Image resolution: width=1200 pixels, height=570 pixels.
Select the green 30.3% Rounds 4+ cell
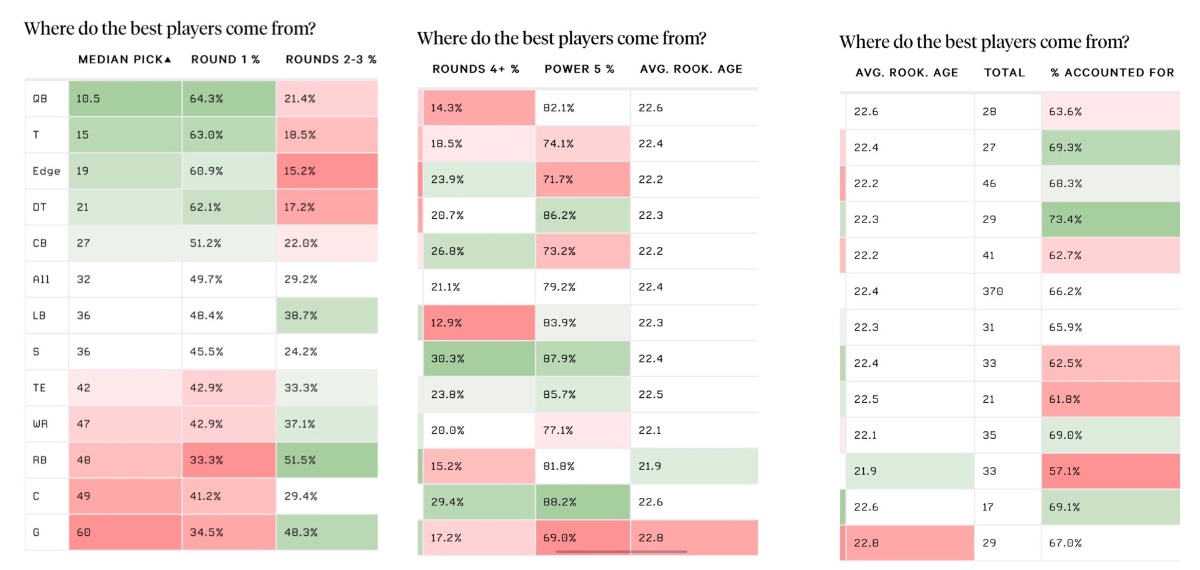[x=478, y=358]
